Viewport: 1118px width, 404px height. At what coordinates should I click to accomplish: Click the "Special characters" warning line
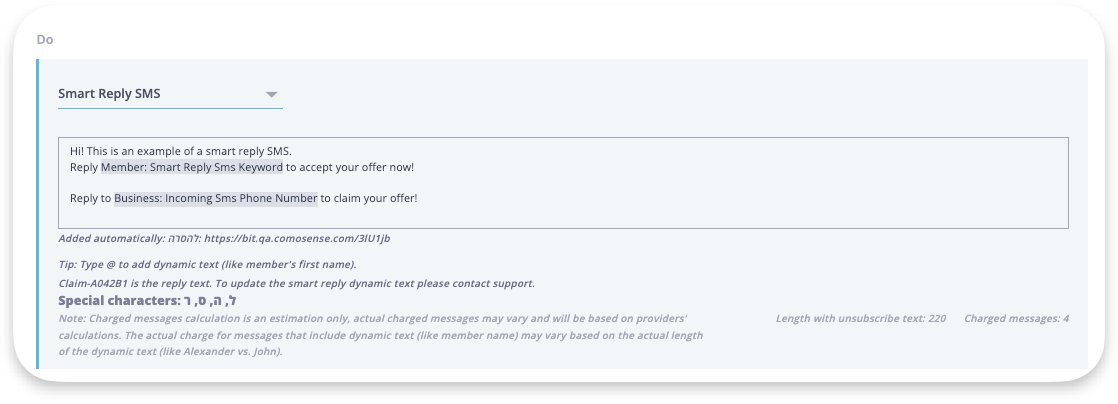pyautogui.click(x=147, y=300)
